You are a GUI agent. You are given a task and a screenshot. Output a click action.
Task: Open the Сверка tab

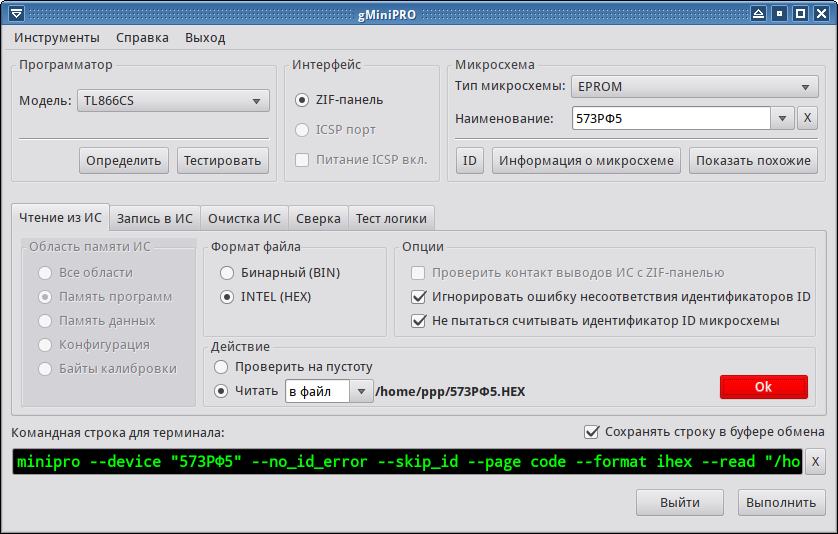click(x=318, y=218)
